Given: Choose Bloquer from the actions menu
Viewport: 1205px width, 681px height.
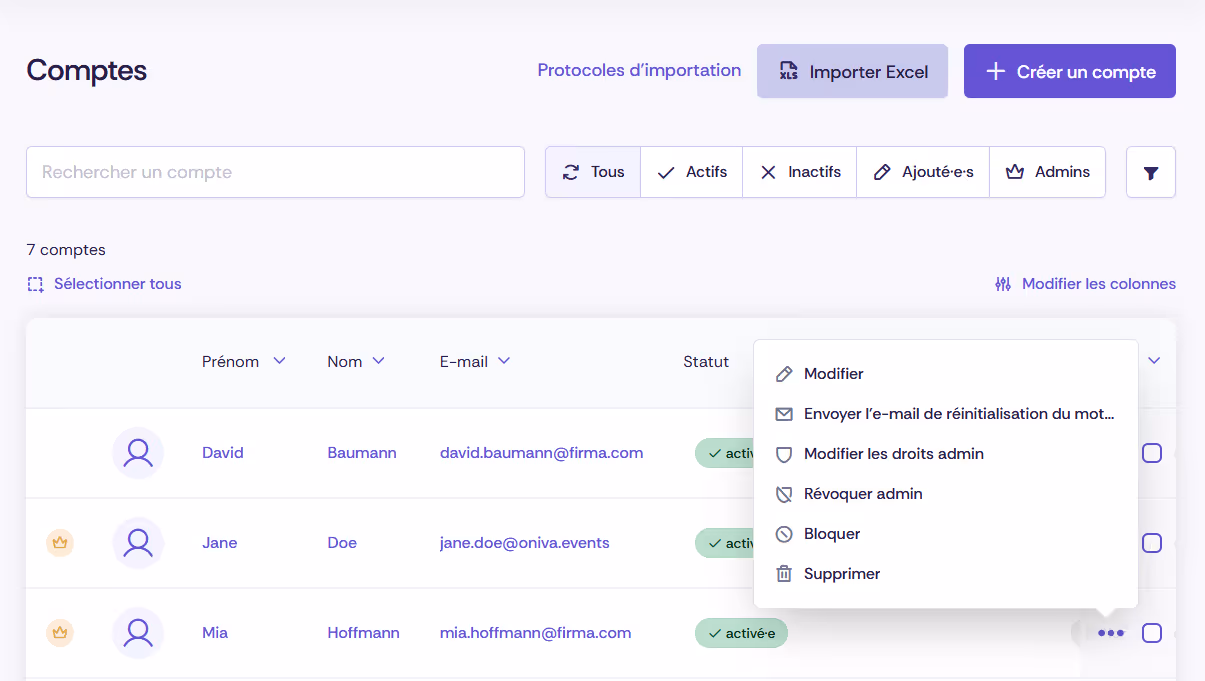Looking at the screenshot, I should click(946, 534).
